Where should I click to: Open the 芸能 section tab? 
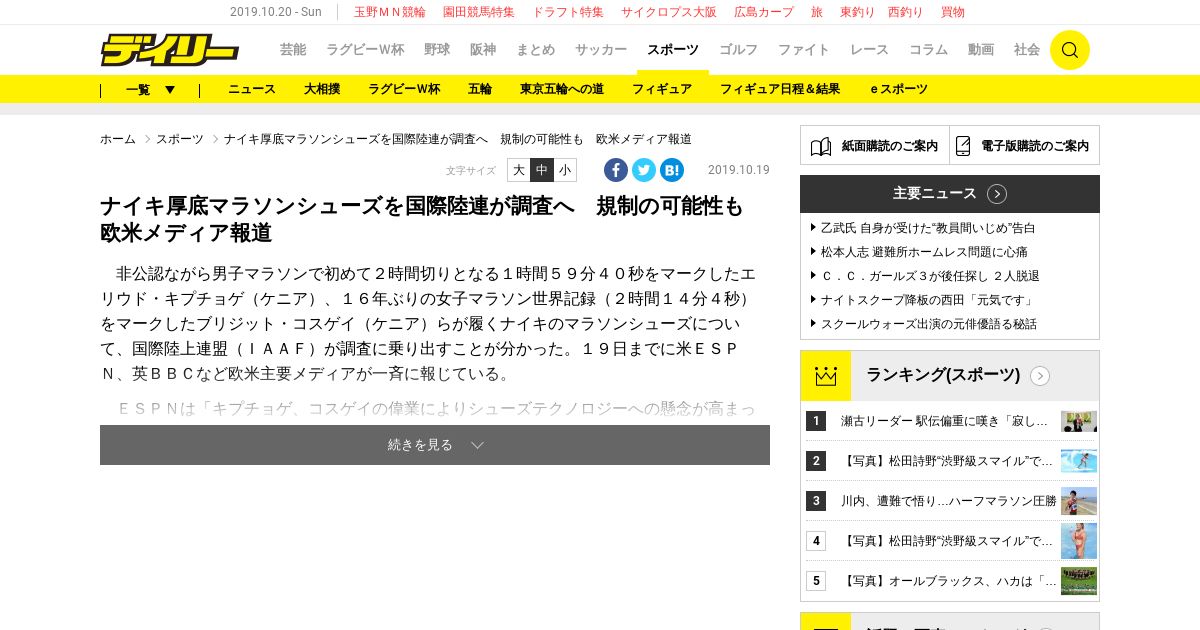tap(293, 49)
